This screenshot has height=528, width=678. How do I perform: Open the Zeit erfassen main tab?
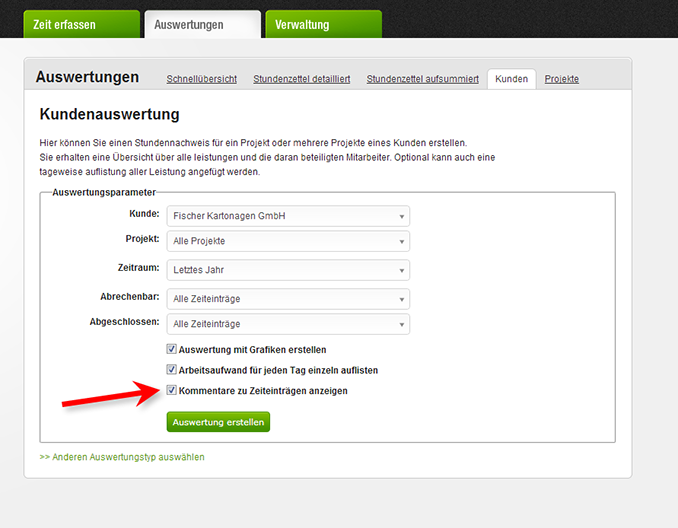click(82, 24)
